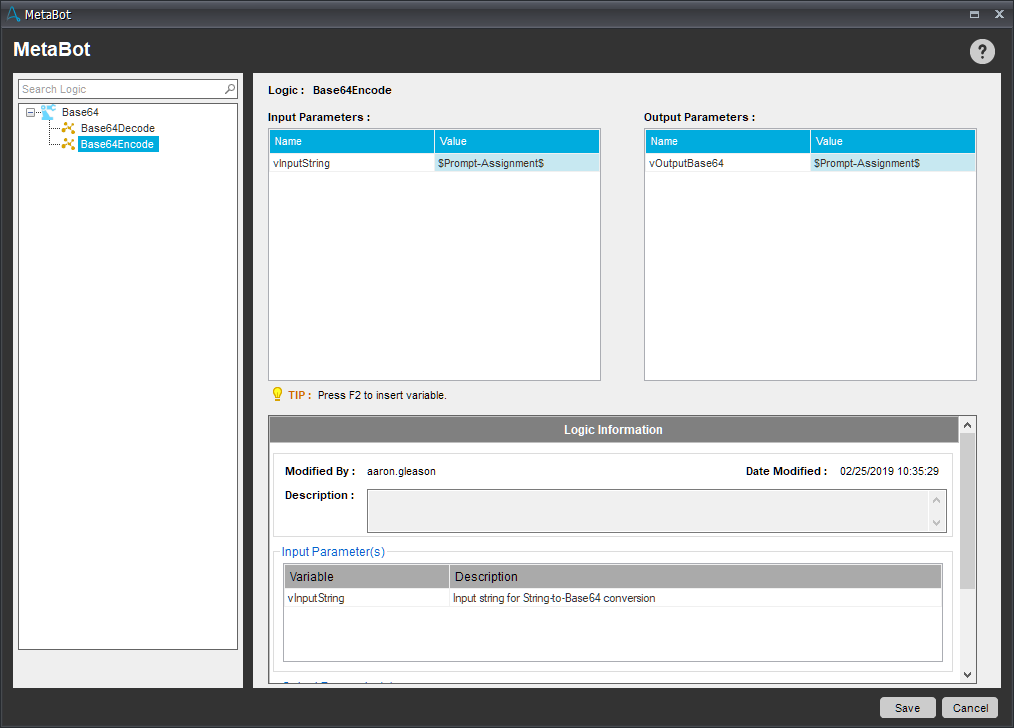Edit the vInputString value cell

(x=516, y=163)
